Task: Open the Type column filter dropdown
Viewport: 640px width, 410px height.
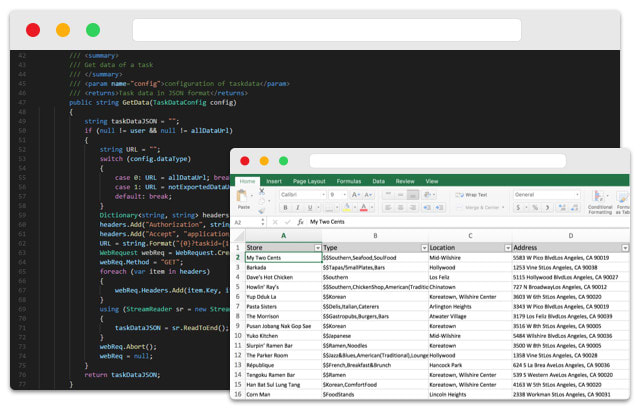Action: [424, 248]
